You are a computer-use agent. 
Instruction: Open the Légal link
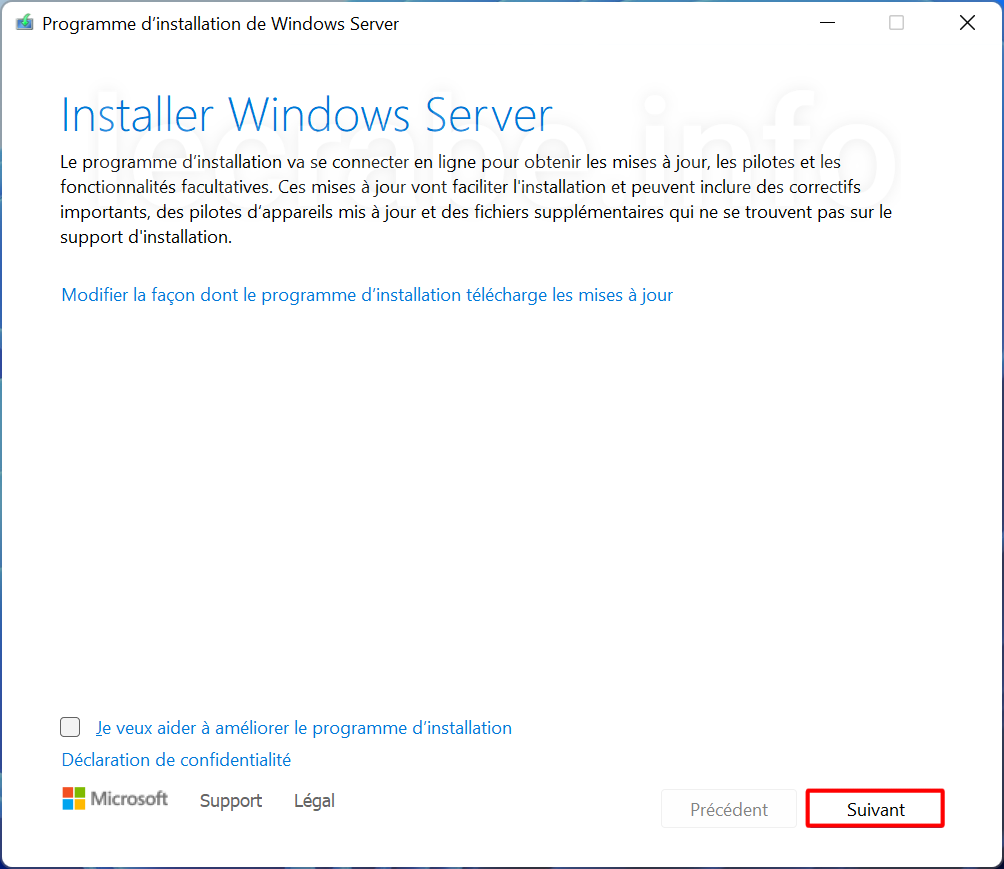(x=314, y=800)
